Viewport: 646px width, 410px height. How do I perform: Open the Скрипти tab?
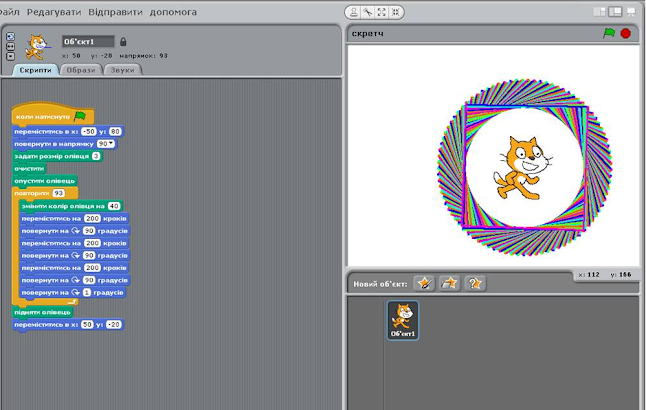pyautogui.click(x=35, y=70)
